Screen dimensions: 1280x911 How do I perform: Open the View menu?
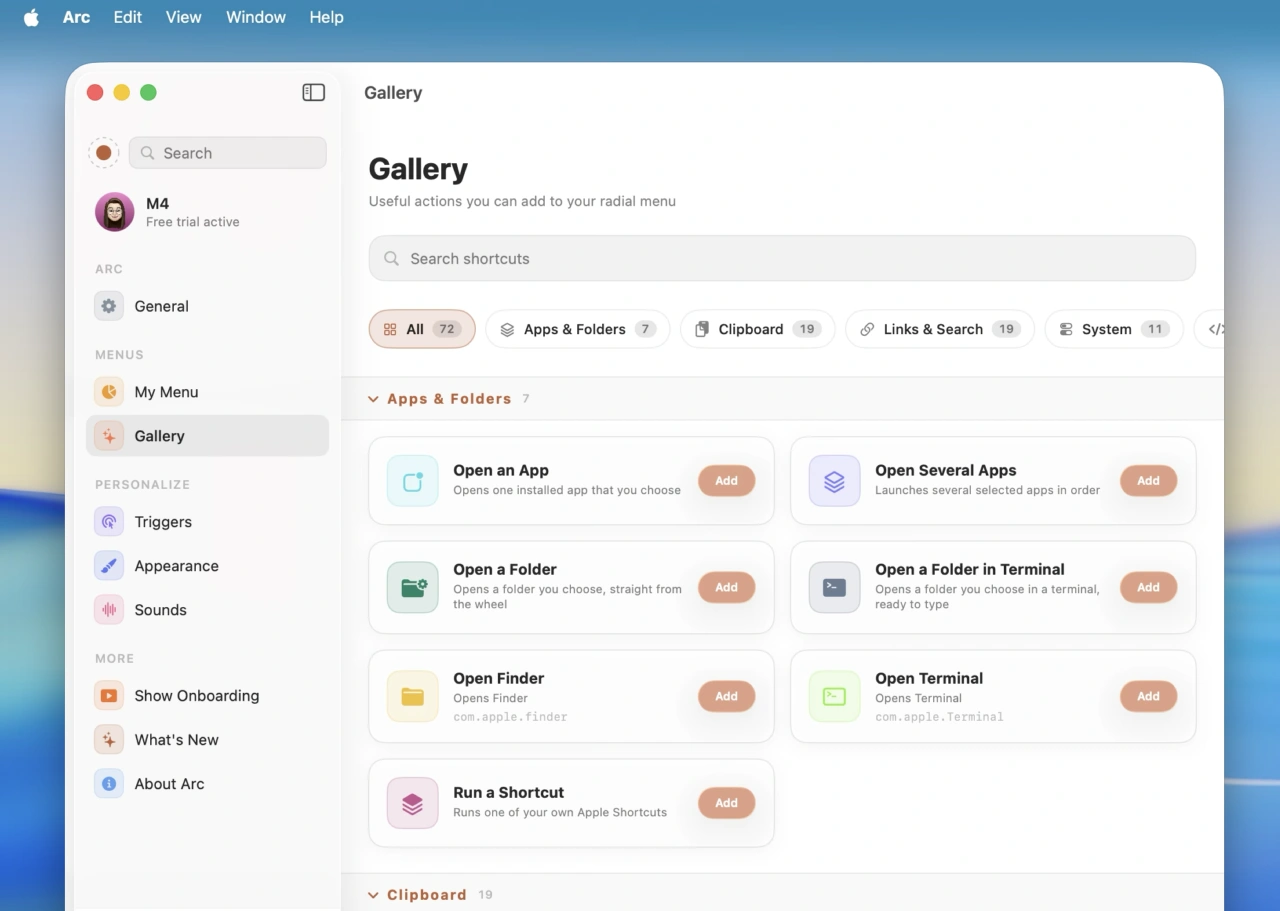(184, 17)
